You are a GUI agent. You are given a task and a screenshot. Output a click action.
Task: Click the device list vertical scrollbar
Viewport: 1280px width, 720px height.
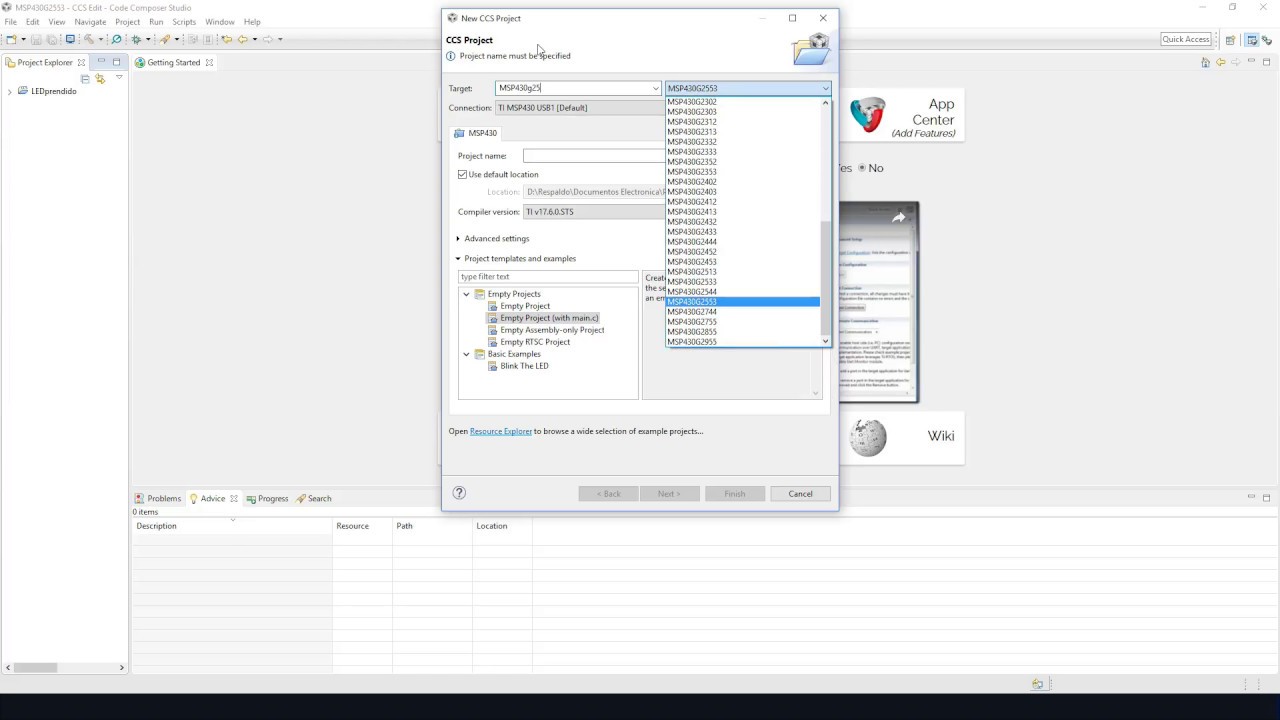tap(825, 278)
